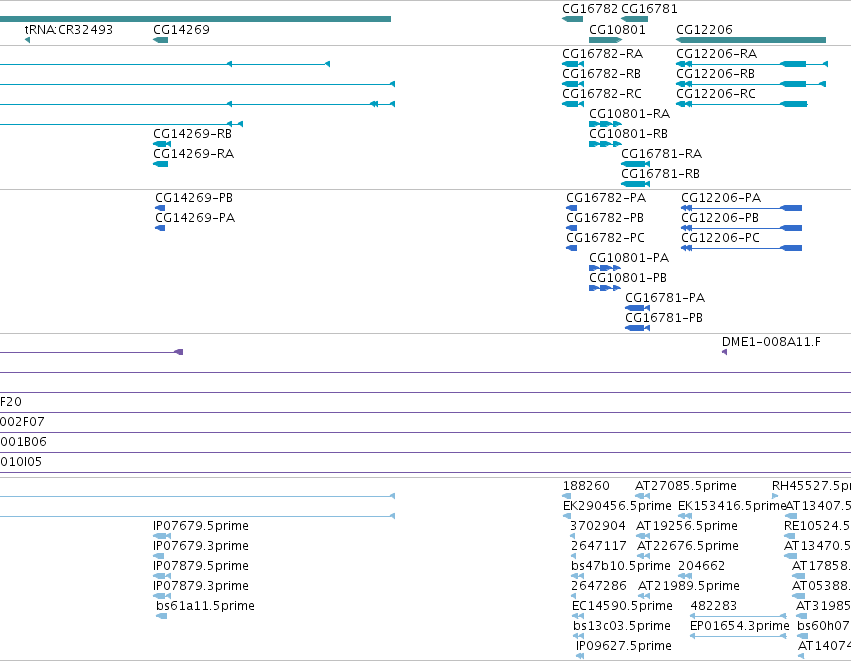Click protein CG16781-PA label
This screenshot has width=851, height=661.
tap(665, 298)
